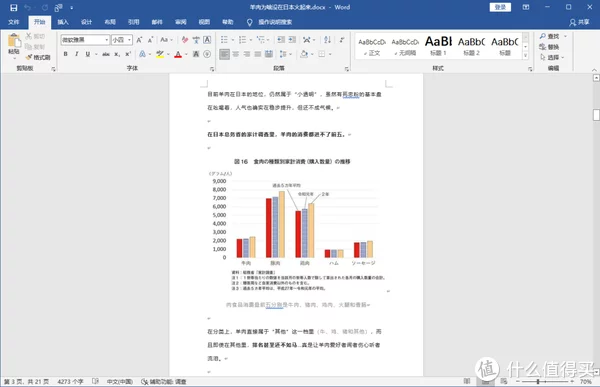Image resolution: width=600 pixels, height=387 pixels.
Task: Apply bullet list formatting icon
Action: (224, 40)
